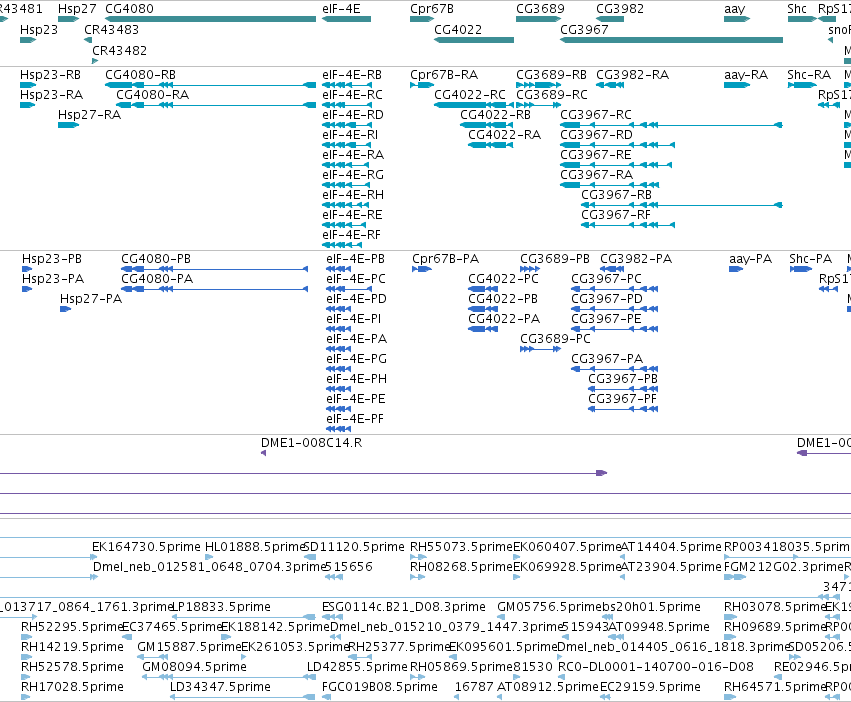Screen dimensions: 851x702
Task: Click EST HL01888.5prime label
Action: pyautogui.click(x=255, y=546)
